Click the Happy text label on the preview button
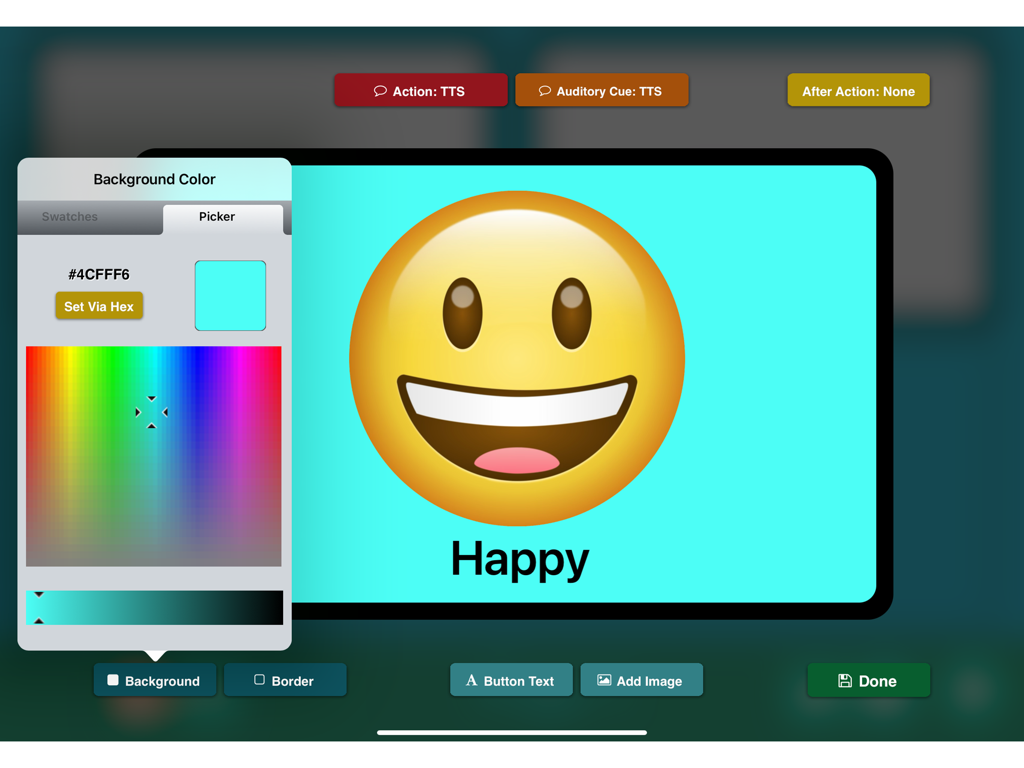1024x768 pixels. click(x=519, y=560)
